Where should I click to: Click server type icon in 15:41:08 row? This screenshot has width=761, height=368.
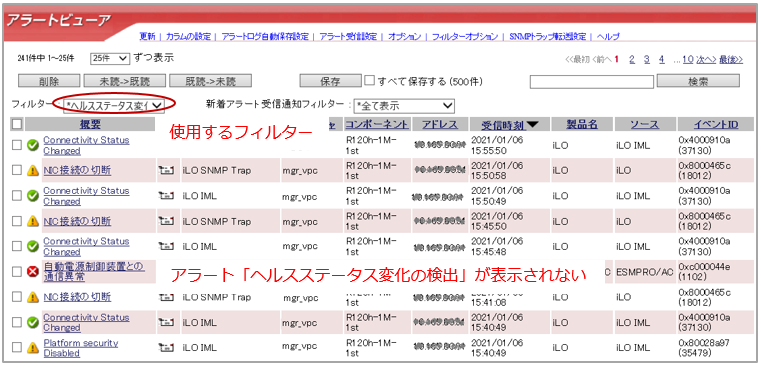[166, 297]
